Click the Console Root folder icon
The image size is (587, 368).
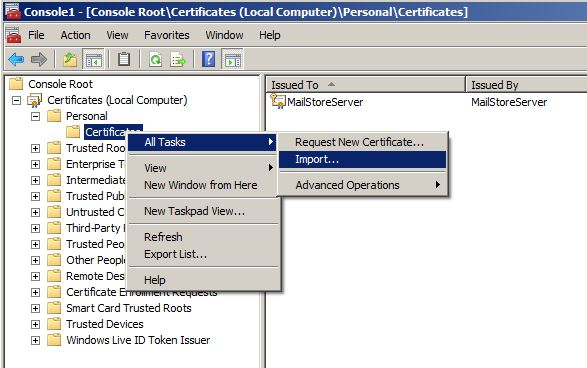click(16, 83)
